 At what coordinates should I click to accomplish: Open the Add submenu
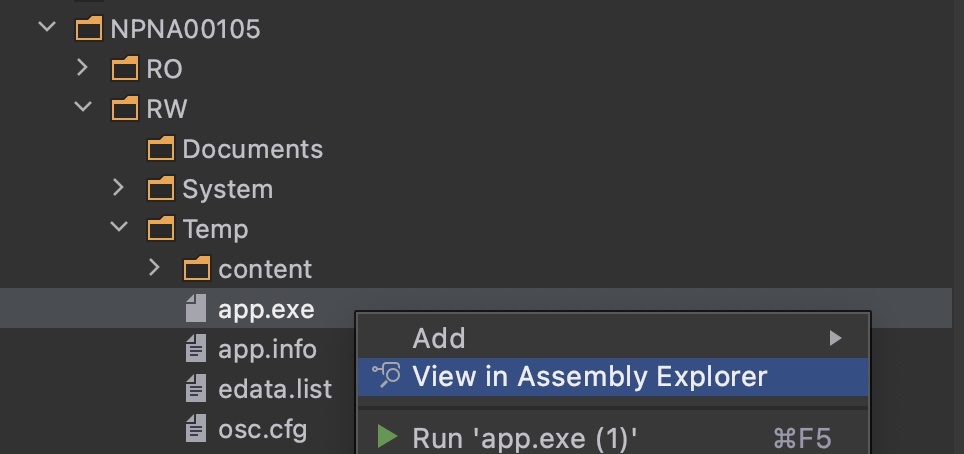pos(613,338)
